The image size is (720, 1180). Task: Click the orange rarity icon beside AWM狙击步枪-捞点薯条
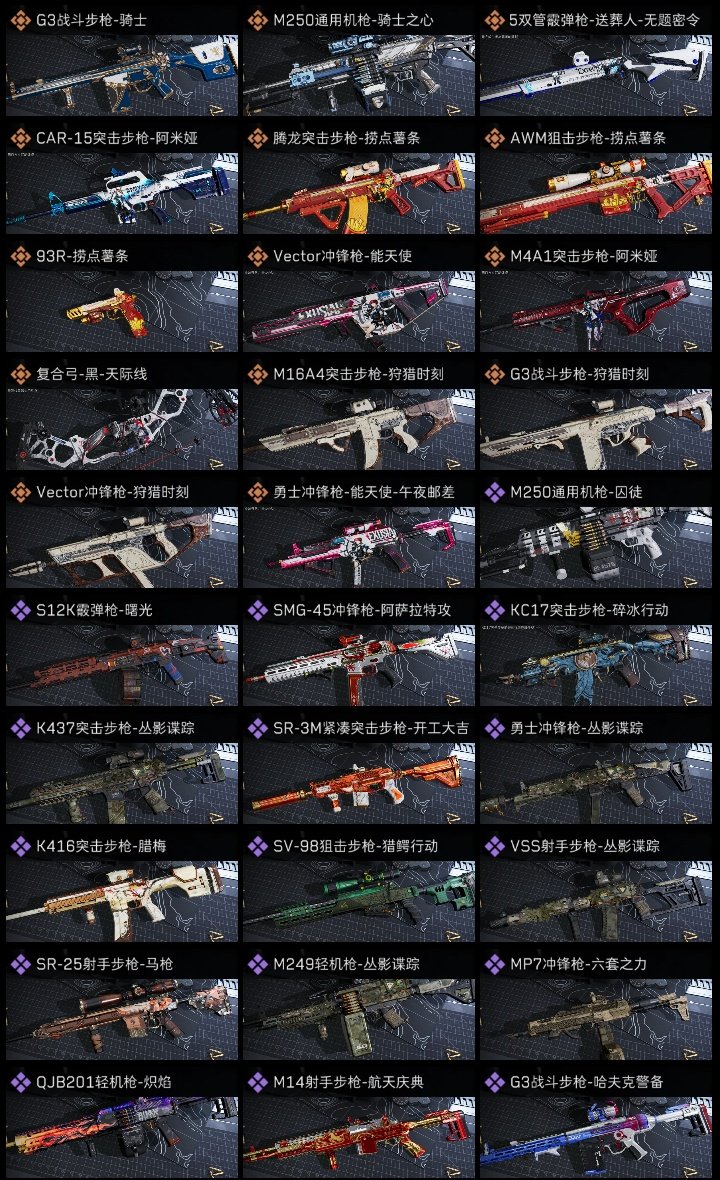pyautogui.click(x=494, y=138)
